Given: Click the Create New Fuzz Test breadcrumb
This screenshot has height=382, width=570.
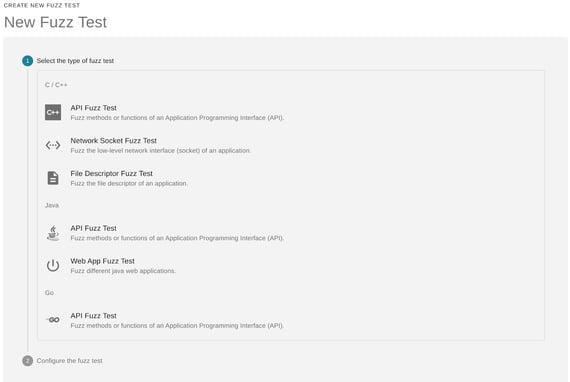Looking at the screenshot, I should point(42,5).
